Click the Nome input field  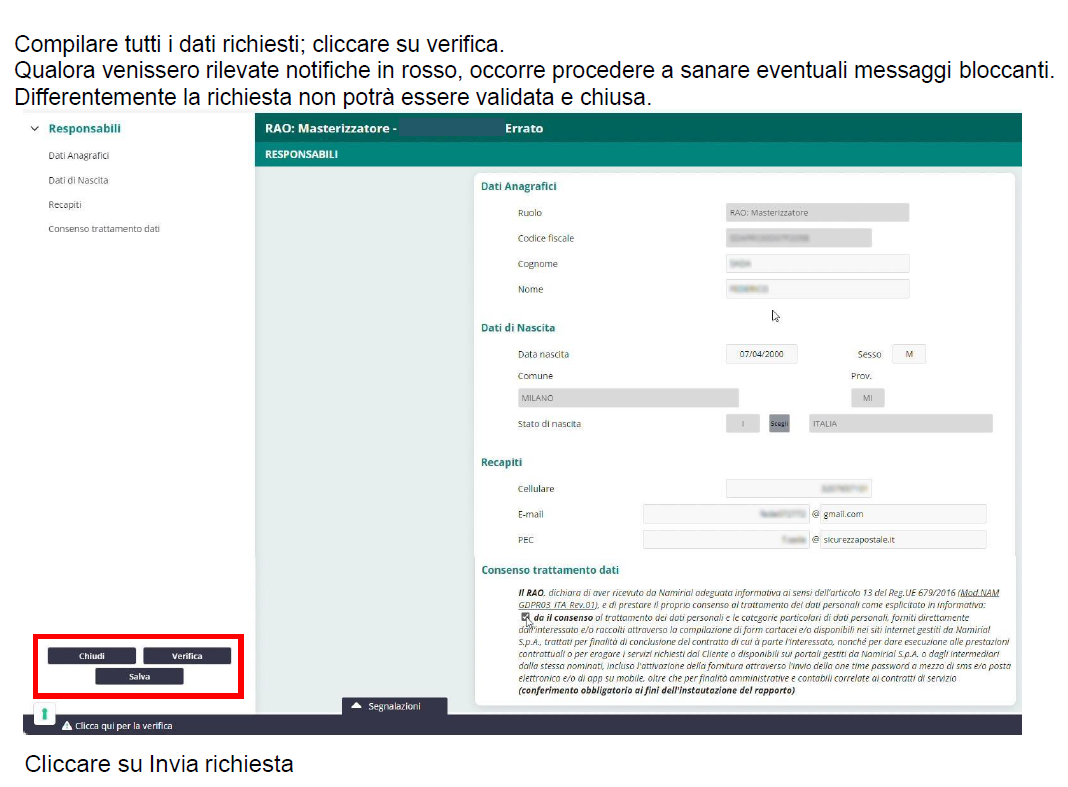[x=817, y=289]
